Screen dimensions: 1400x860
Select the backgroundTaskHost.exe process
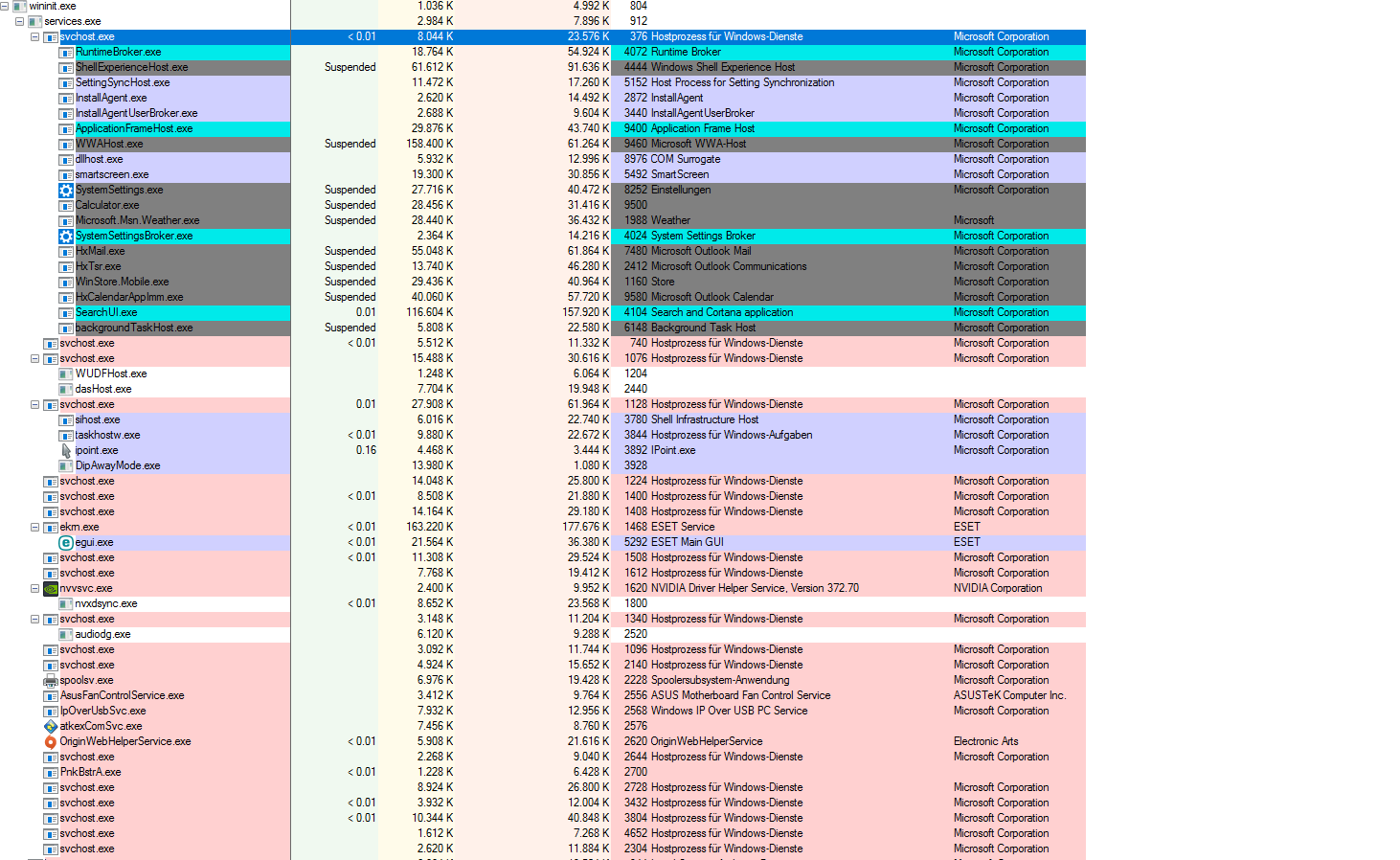(x=134, y=328)
